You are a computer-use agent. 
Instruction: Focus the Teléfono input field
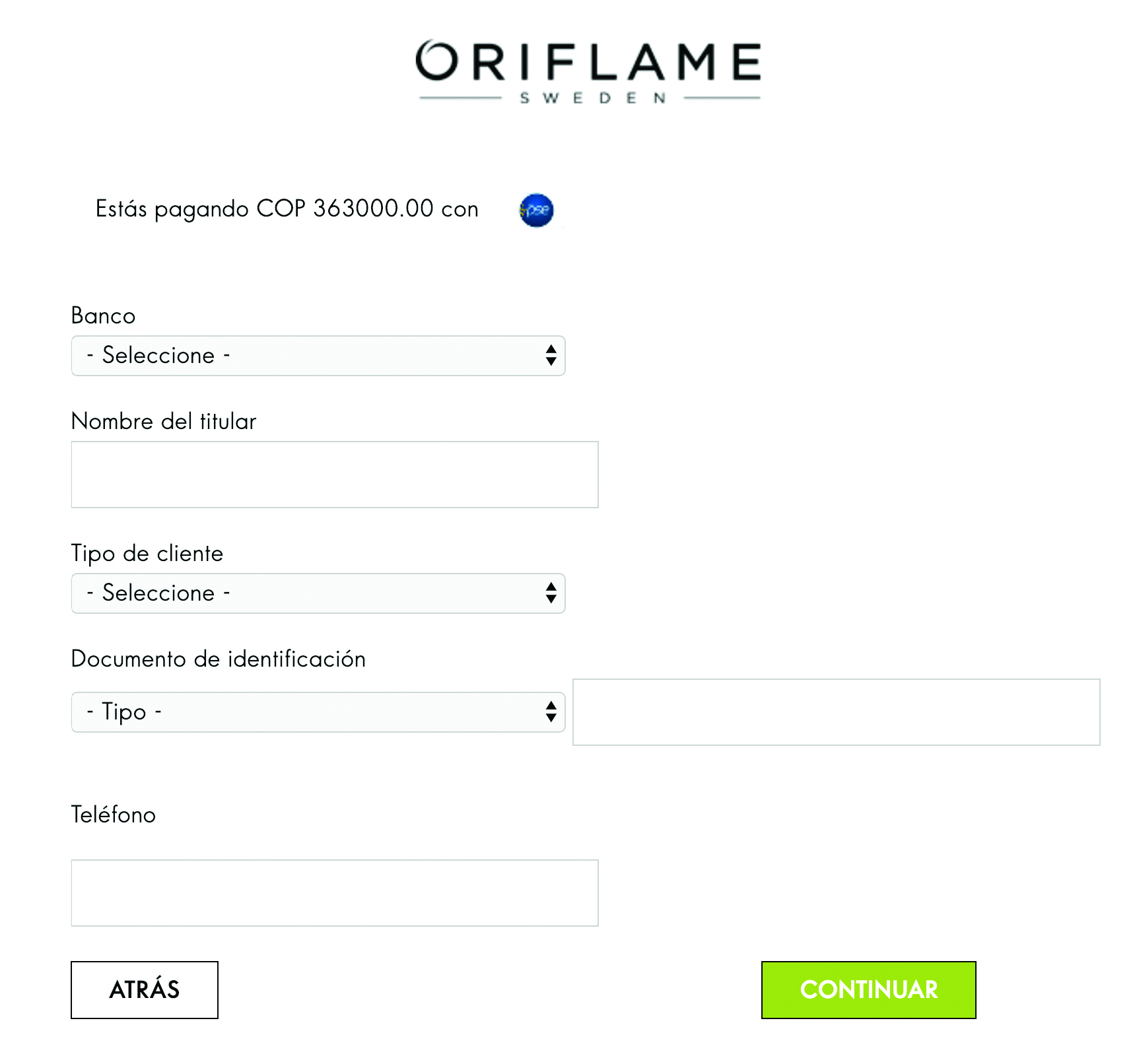tap(335, 893)
